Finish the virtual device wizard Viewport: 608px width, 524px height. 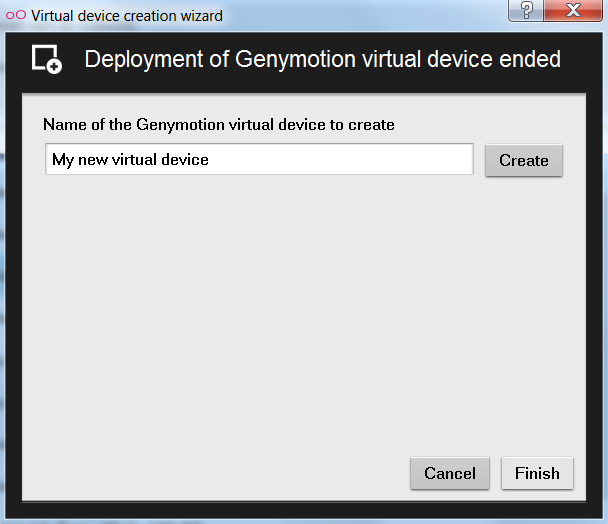point(537,473)
